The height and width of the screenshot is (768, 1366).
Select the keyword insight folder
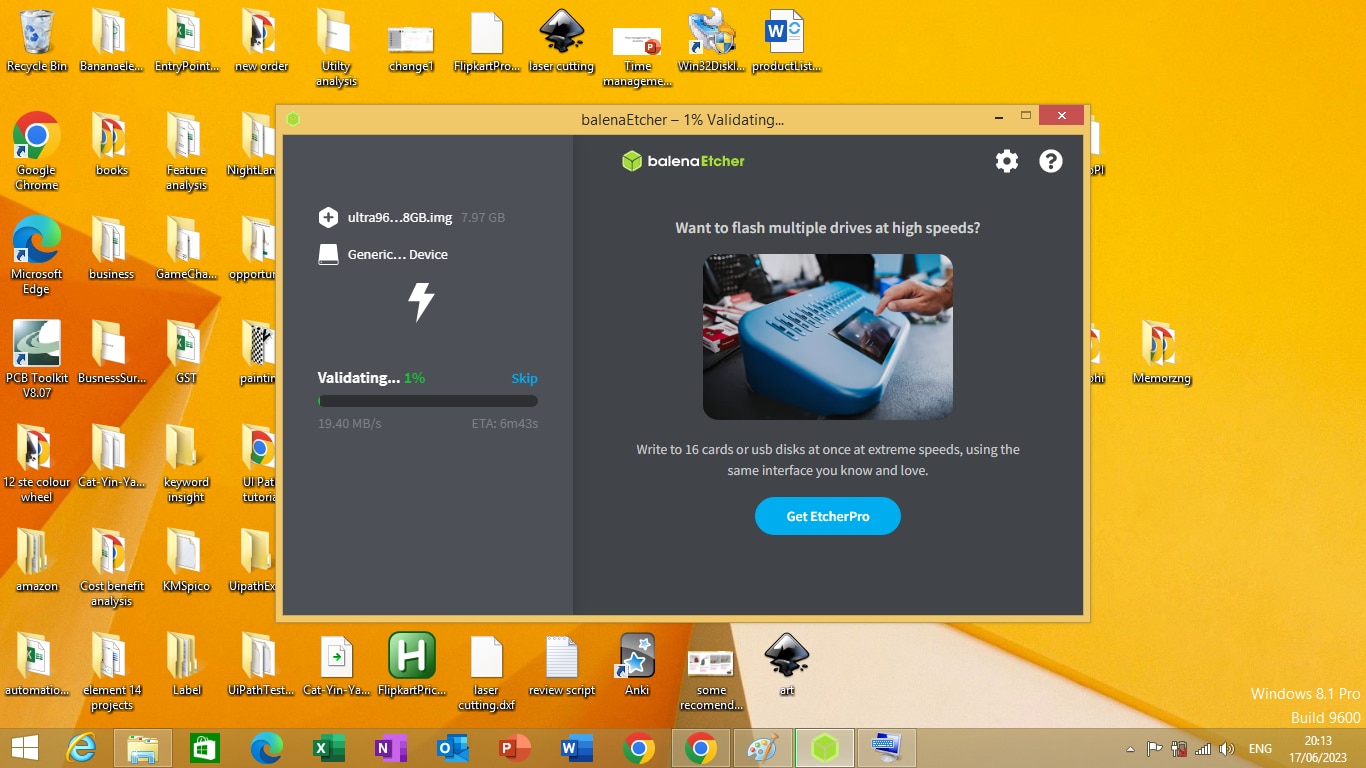(x=186, y=464)
